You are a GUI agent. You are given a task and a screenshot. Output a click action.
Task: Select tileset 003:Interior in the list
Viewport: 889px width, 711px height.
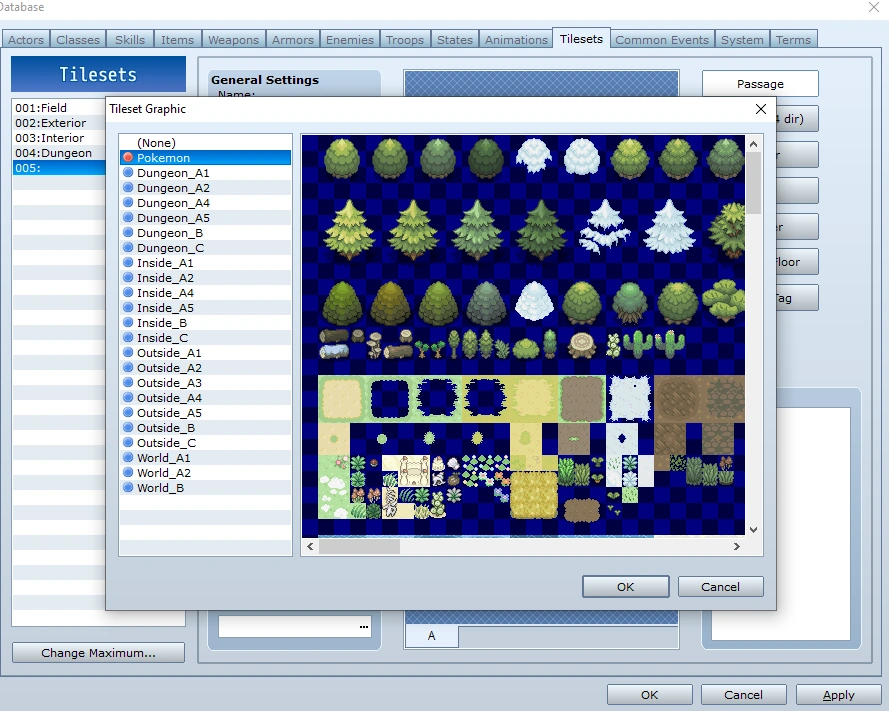(x=59, y=138)
